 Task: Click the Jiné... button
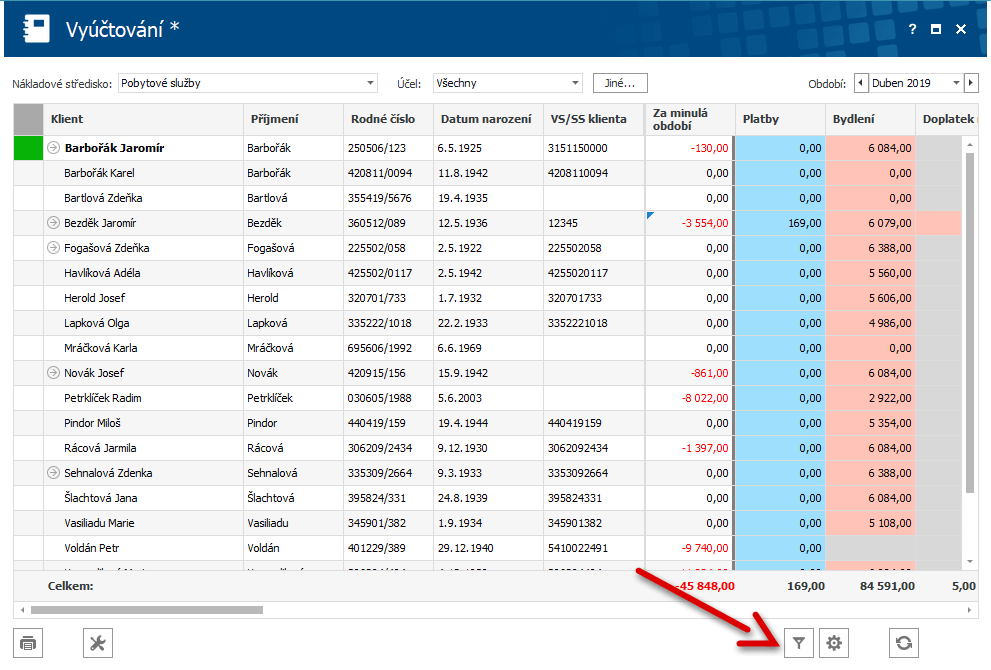tap(620, 83)
